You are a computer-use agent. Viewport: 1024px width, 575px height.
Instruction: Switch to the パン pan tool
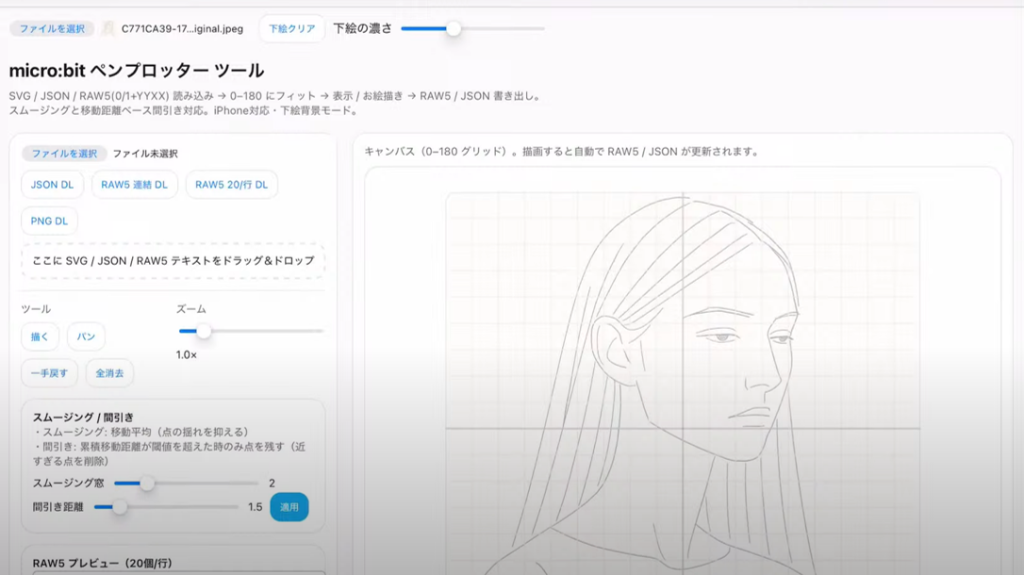coord(87,337)
